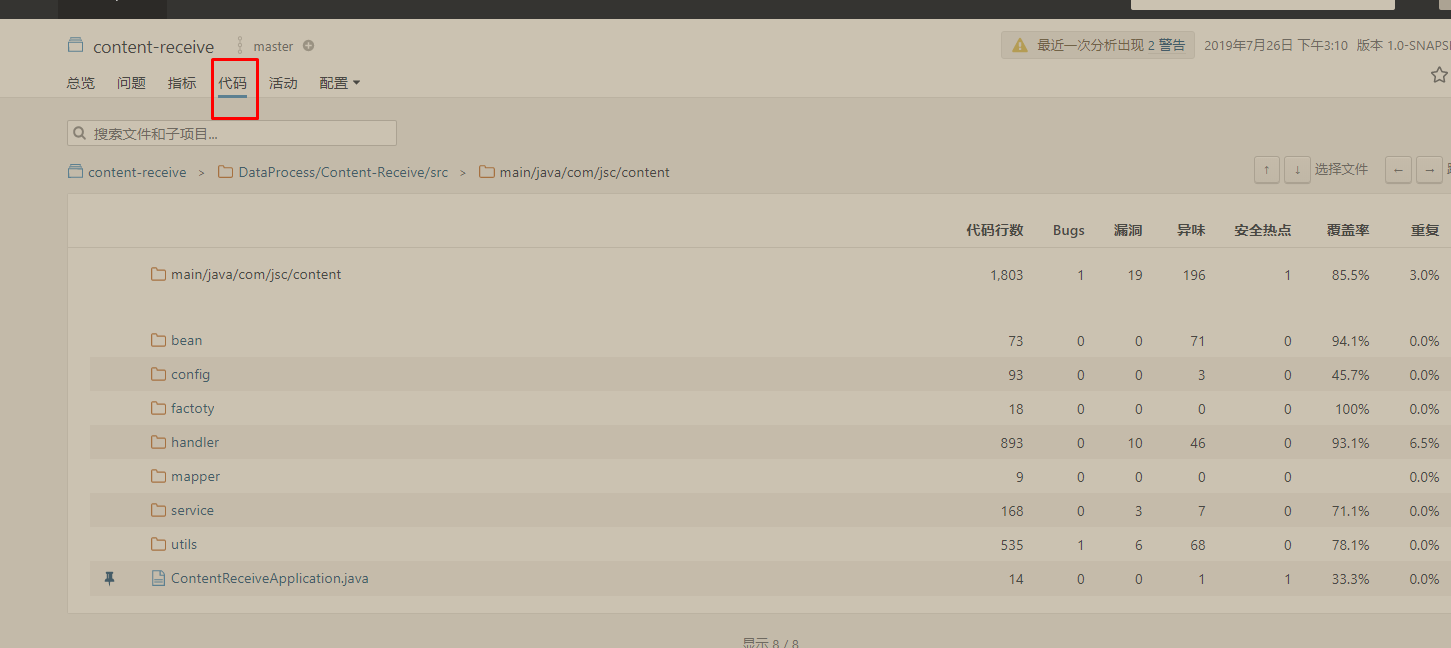The width and height of the screenshot is (1451, 648).
Task: Open main/java/com/jsc/content breadcrumb link
Action: (585, 172)
